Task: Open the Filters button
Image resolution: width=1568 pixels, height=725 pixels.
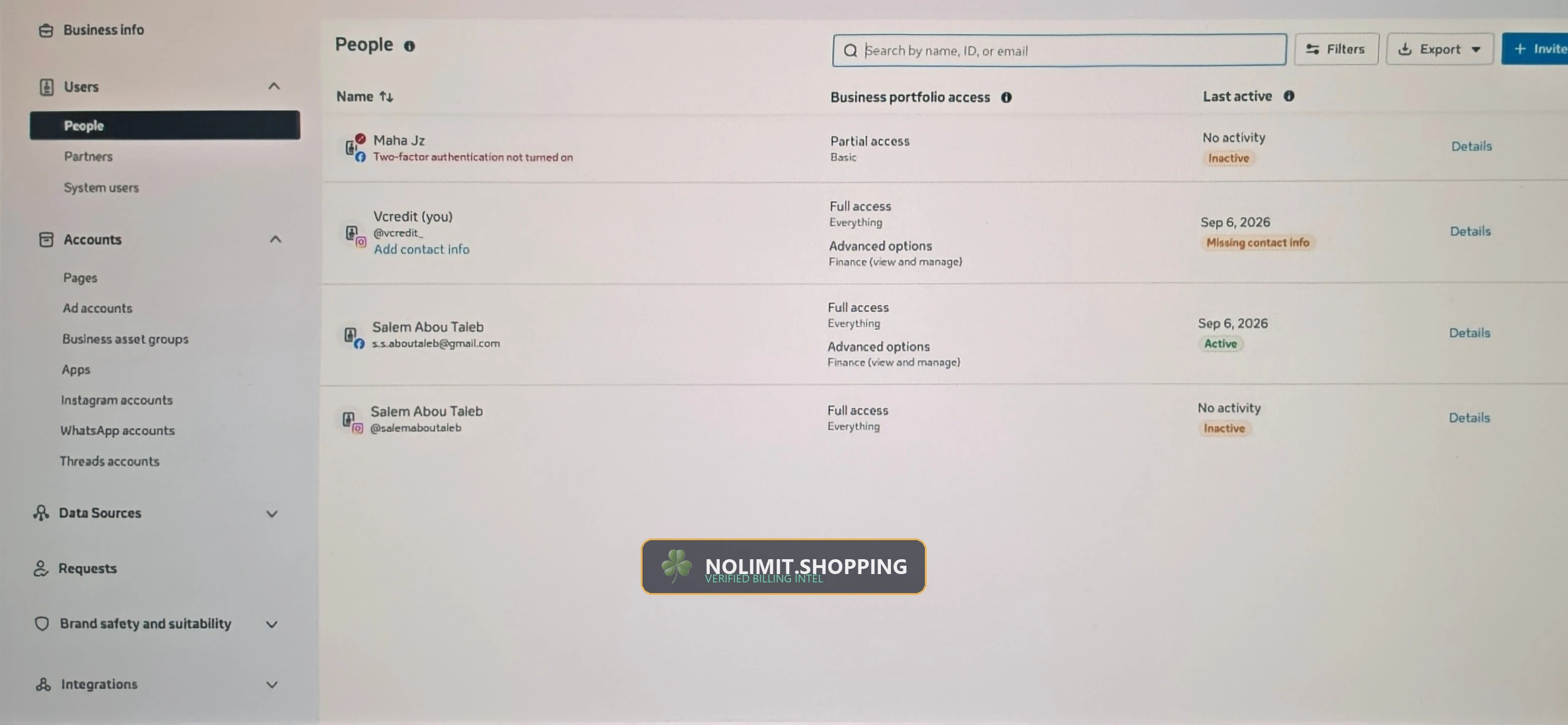Action: [x=1336, y=49]
